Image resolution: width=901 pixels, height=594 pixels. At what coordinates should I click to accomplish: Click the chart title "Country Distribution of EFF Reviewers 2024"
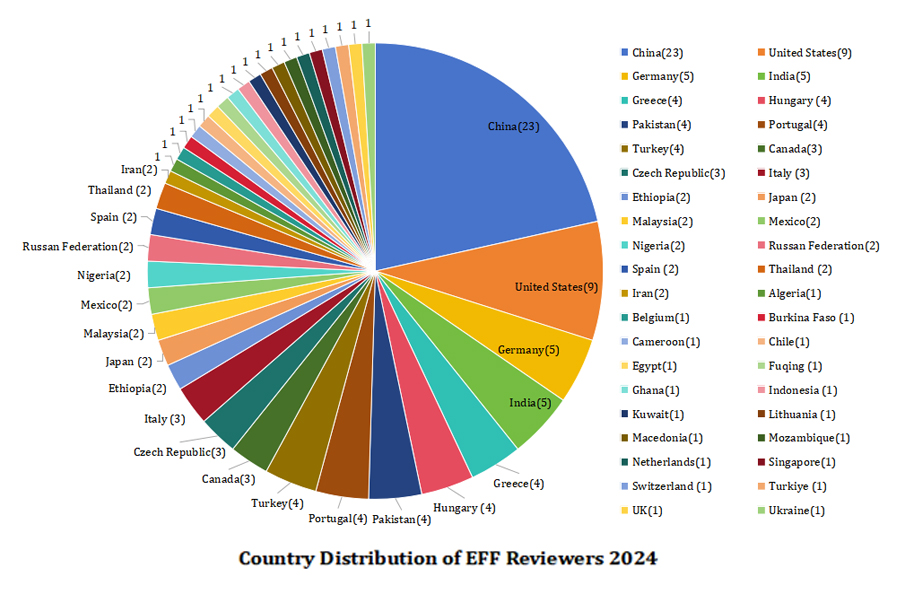(448, 558)
